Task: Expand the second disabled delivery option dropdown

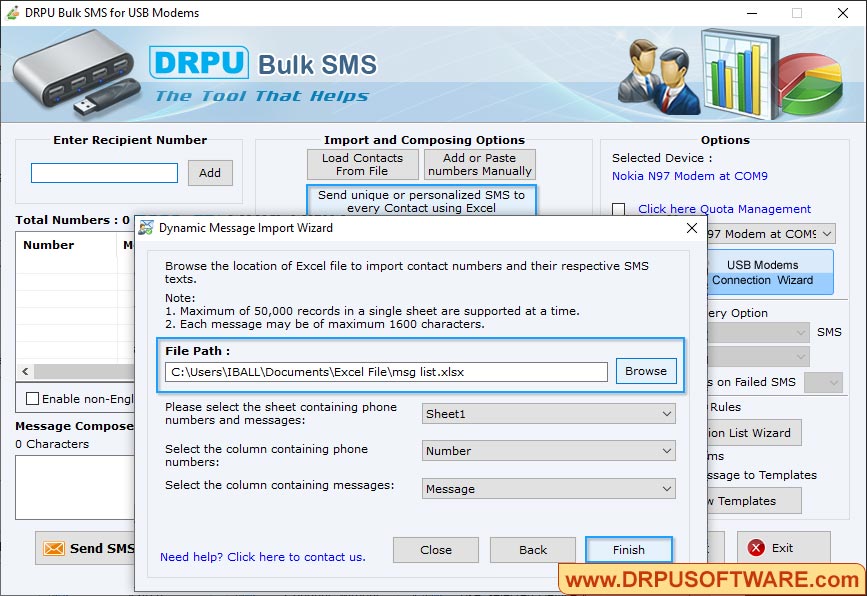Action: [x=758, y=357]
